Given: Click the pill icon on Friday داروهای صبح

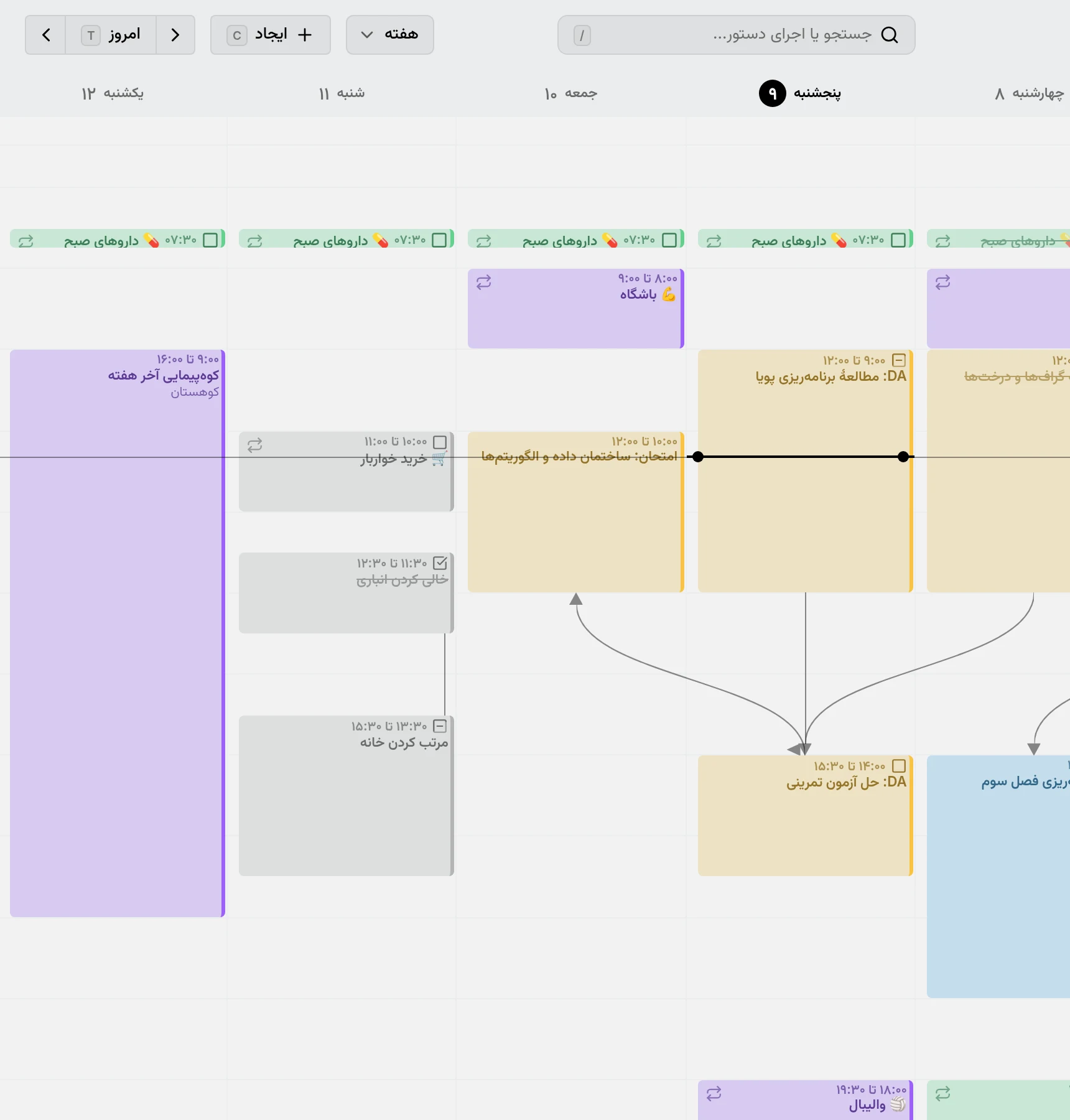Looking at the screenshot, I should click(x=610, y=240).
